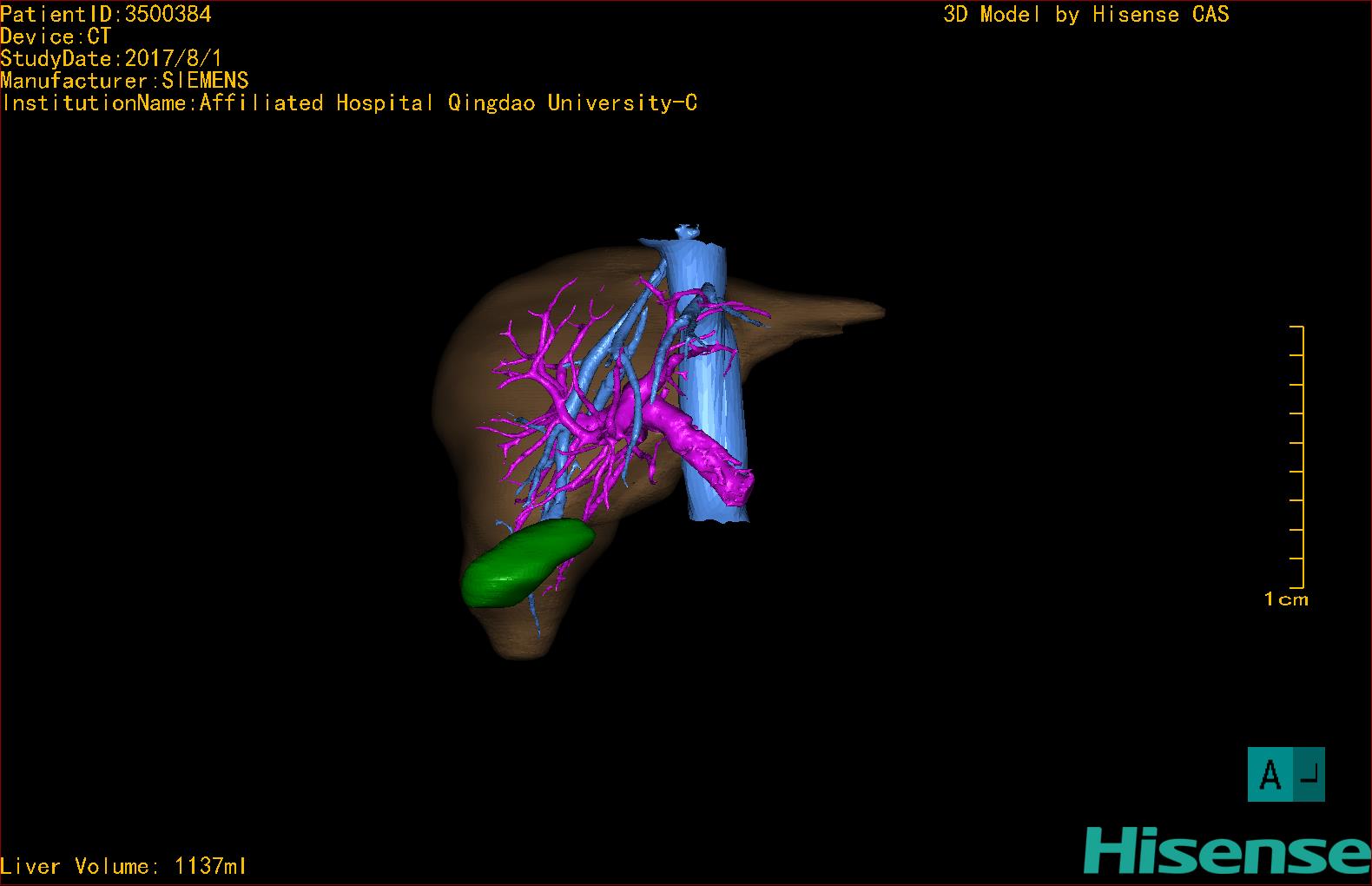1372x886 pixels.
Task: Click the 3D Model by Hisense CAS title
Action: pos(1086,14)
